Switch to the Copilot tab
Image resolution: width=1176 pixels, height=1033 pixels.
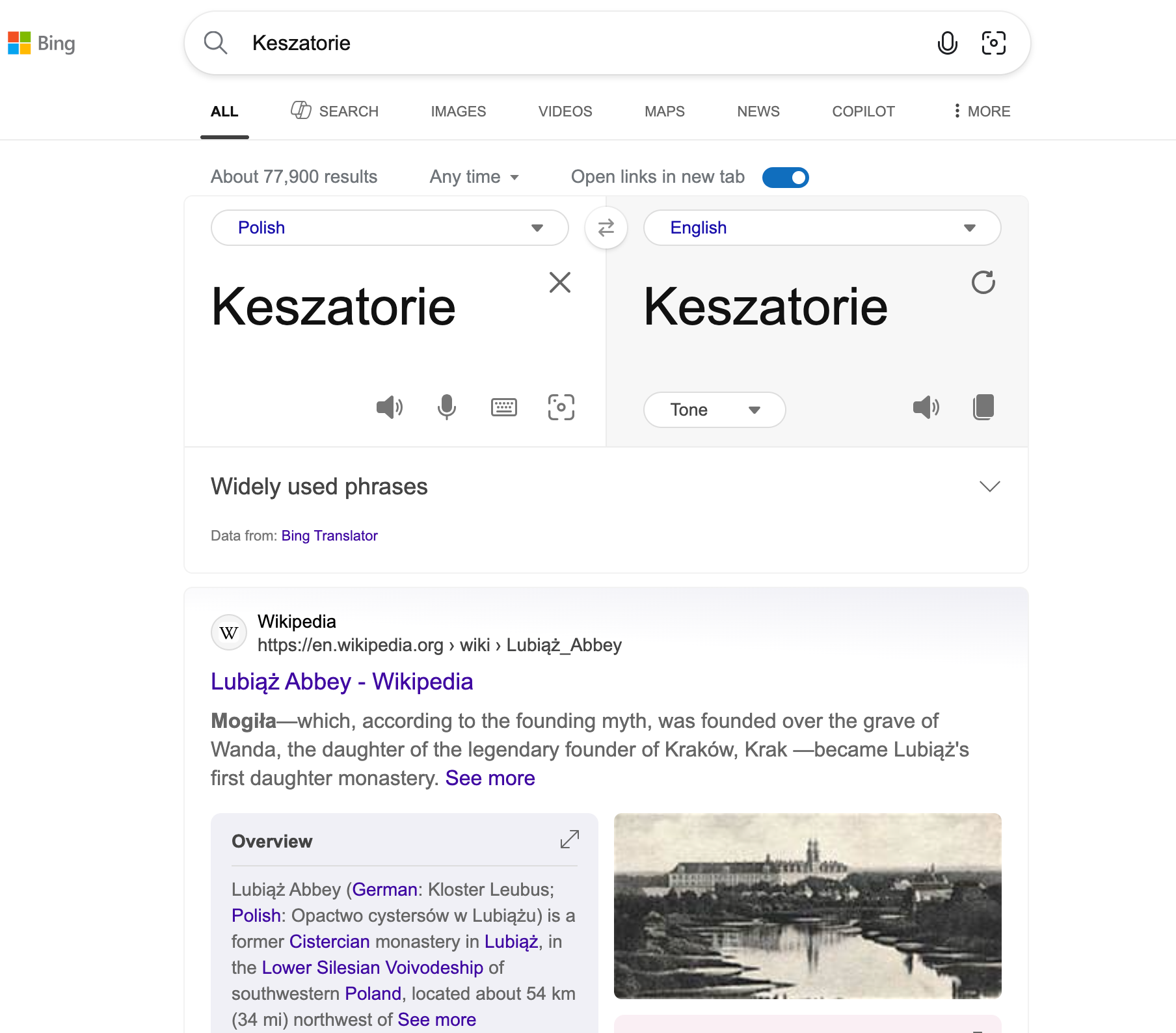click(863, 111)
